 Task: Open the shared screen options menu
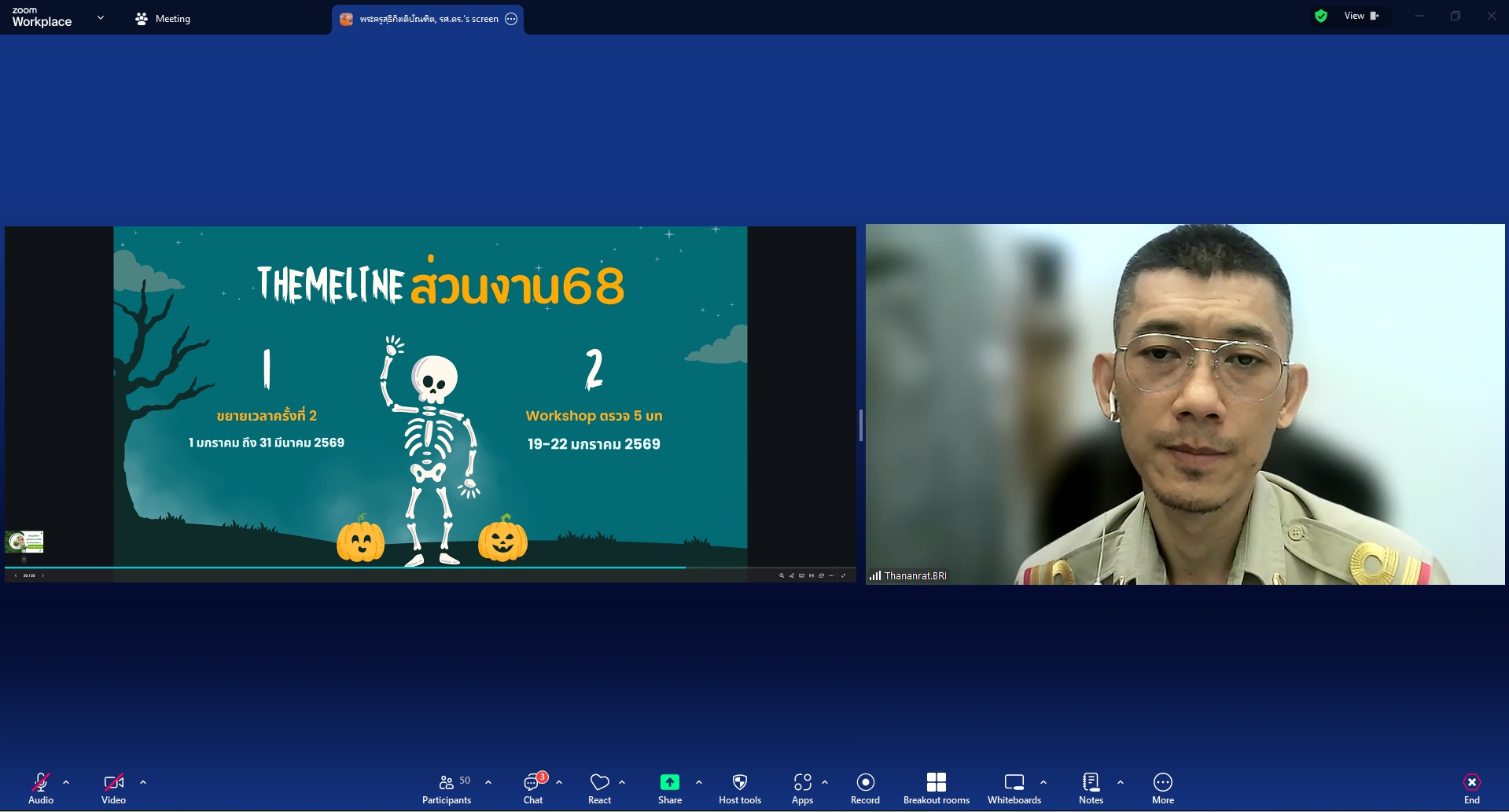coord(511,19)
